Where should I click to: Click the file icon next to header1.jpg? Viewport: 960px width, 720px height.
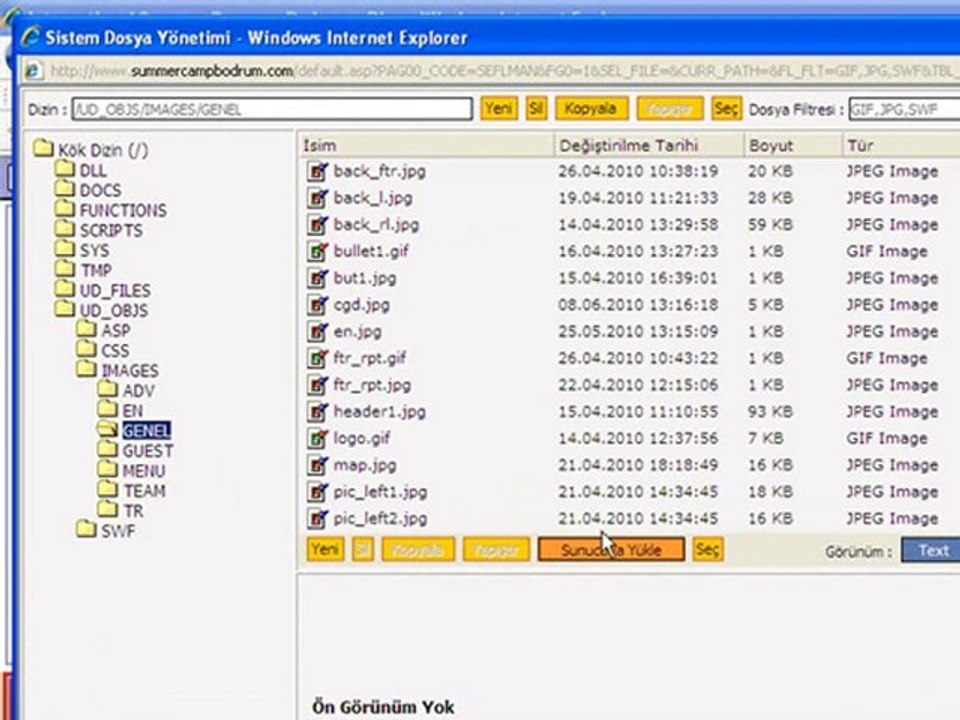tap(317, 412)
